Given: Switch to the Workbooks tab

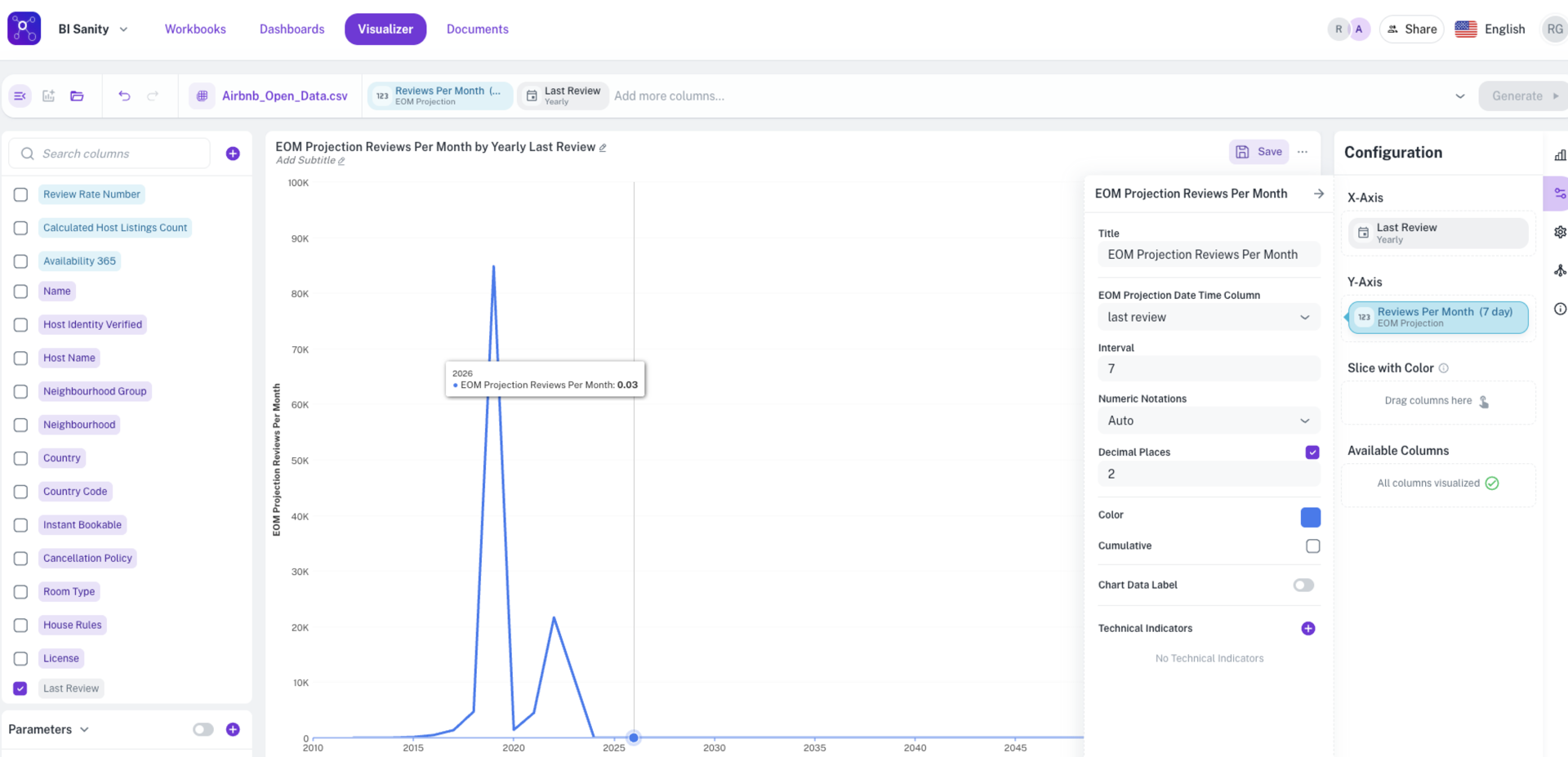Looking at the screenshot, I should pos(195,29).
